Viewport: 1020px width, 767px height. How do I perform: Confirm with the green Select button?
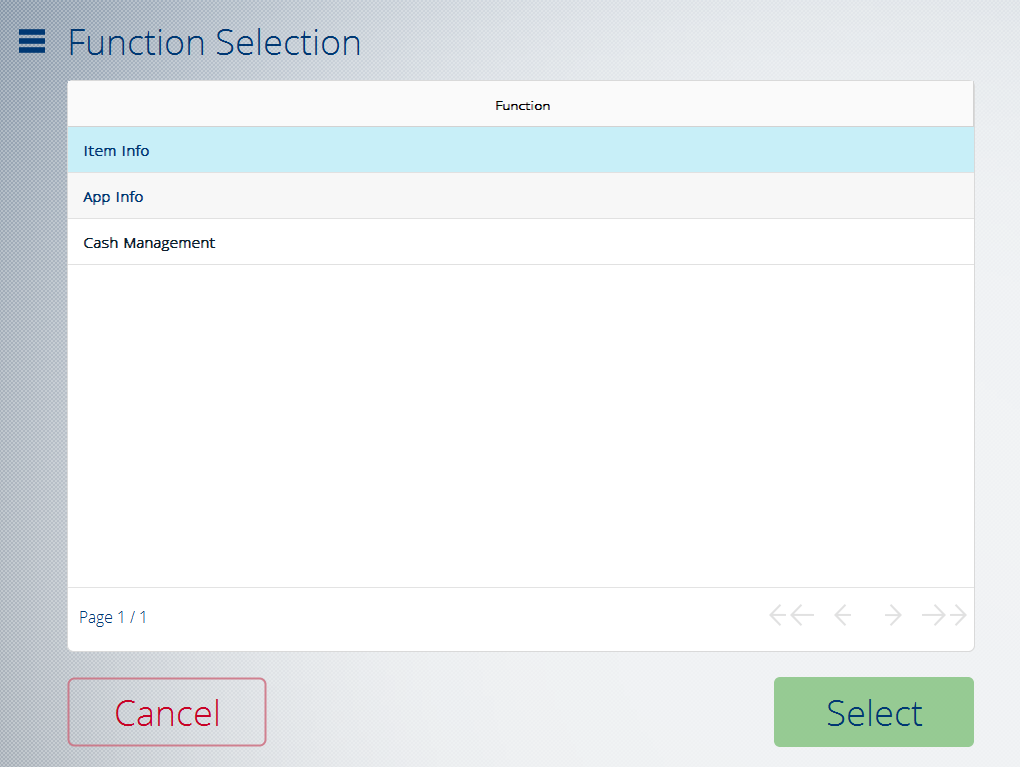(x=873, y=712)
